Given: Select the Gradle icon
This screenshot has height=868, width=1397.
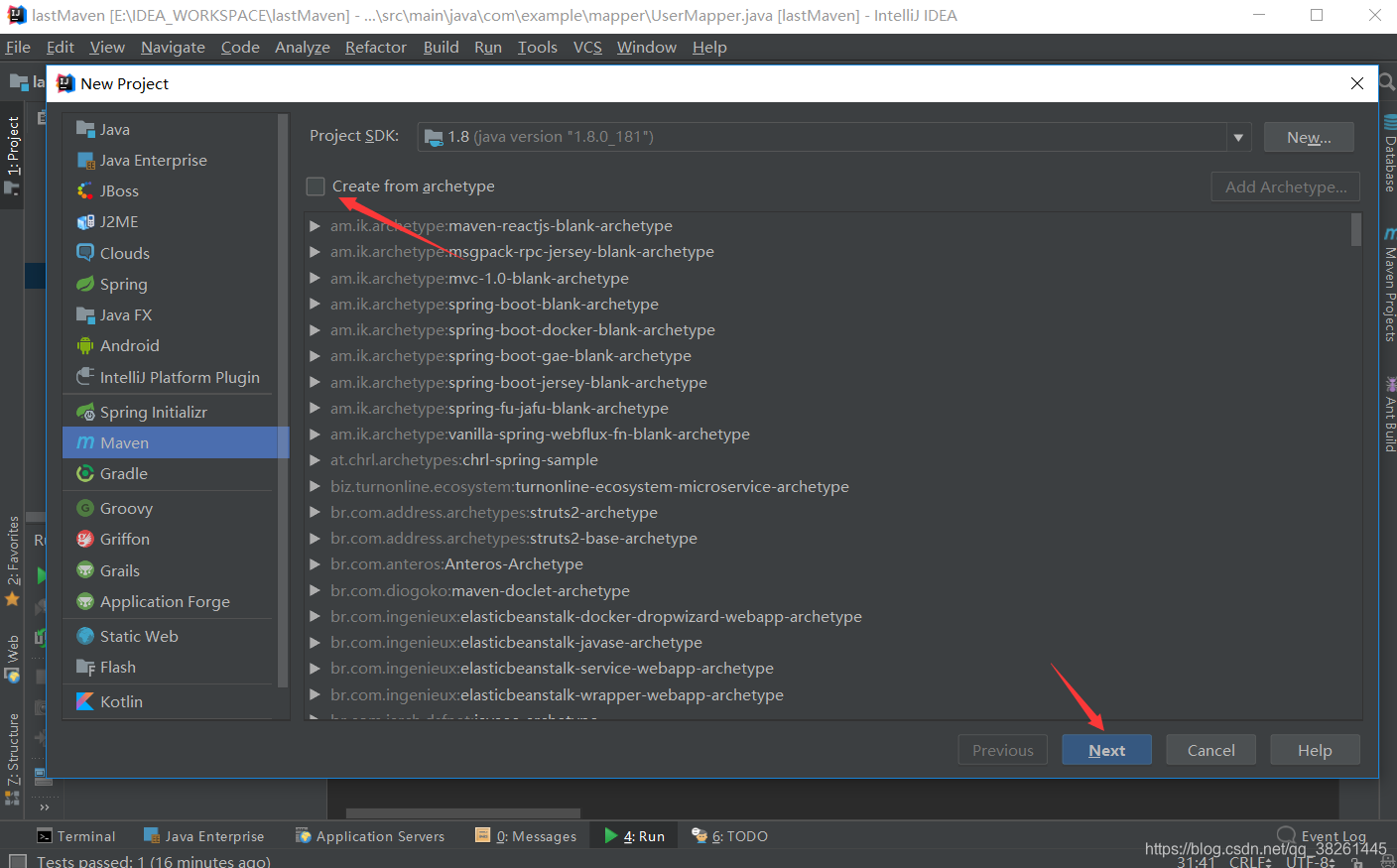Looking at the screenshot, I should pyautogui.click(x=85, y=473).
